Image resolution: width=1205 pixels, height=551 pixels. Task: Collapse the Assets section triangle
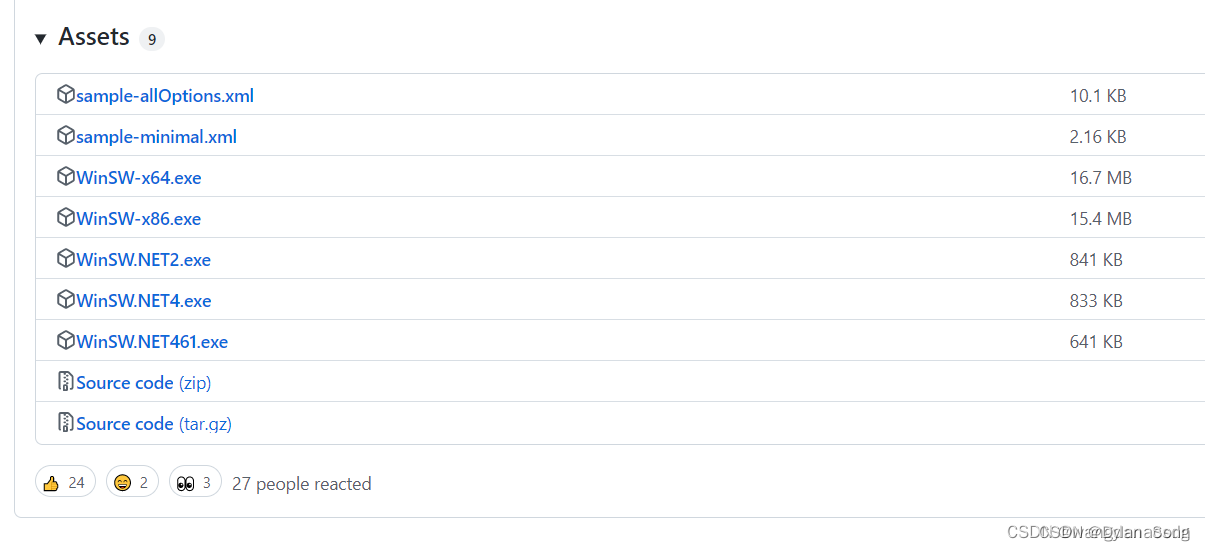[x=41, y=39]
